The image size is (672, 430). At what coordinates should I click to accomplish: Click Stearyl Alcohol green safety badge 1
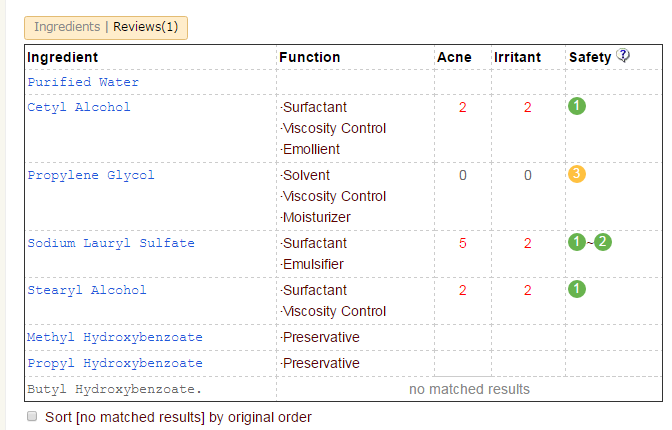pyautogui.click(x=576, y=289)
